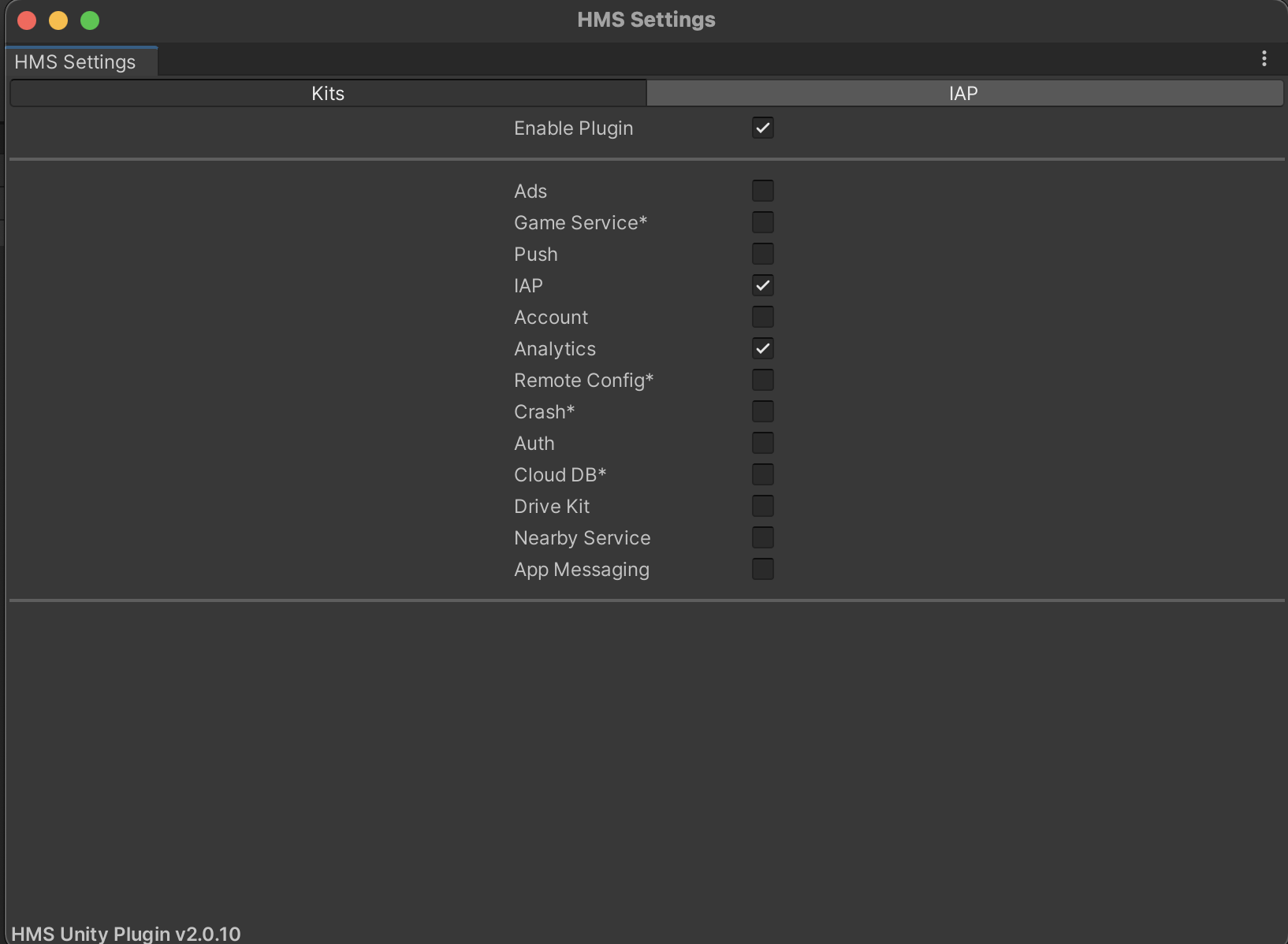Minimize the window with the yellow button
Image resolution: width=1288 pixels, height=944 pixels.
click(58, 20)
